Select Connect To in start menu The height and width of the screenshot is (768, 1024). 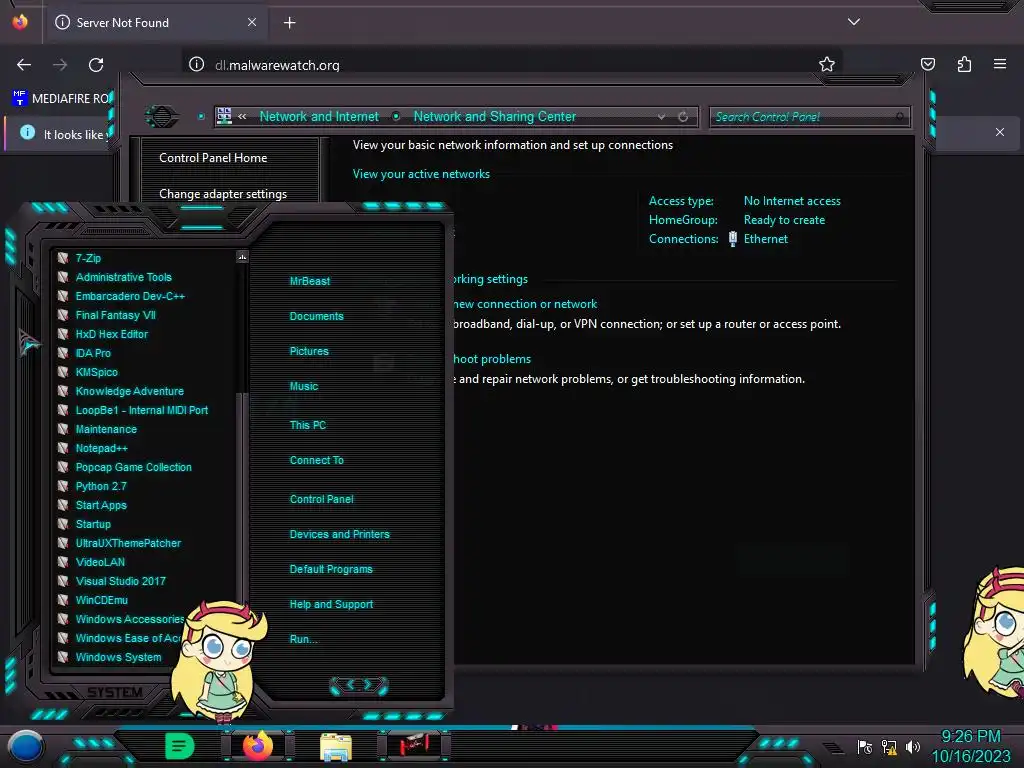click(316, 460)
